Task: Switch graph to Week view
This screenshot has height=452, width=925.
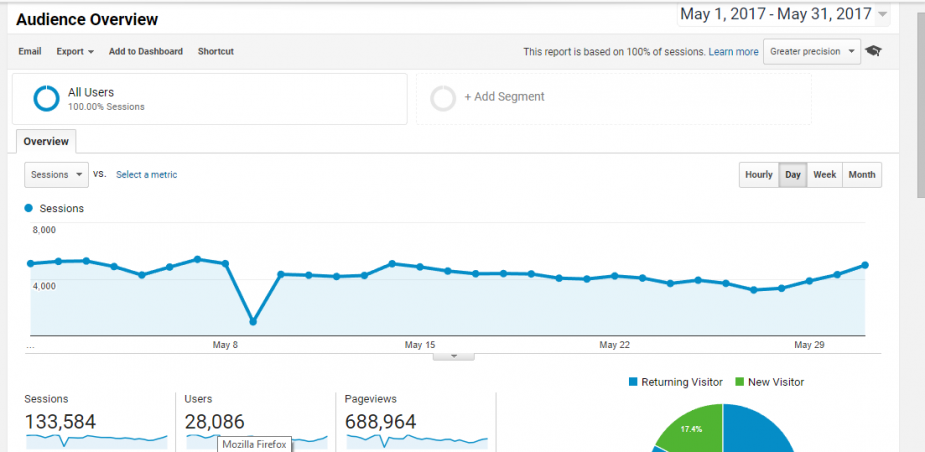Action: click(825, 175)
